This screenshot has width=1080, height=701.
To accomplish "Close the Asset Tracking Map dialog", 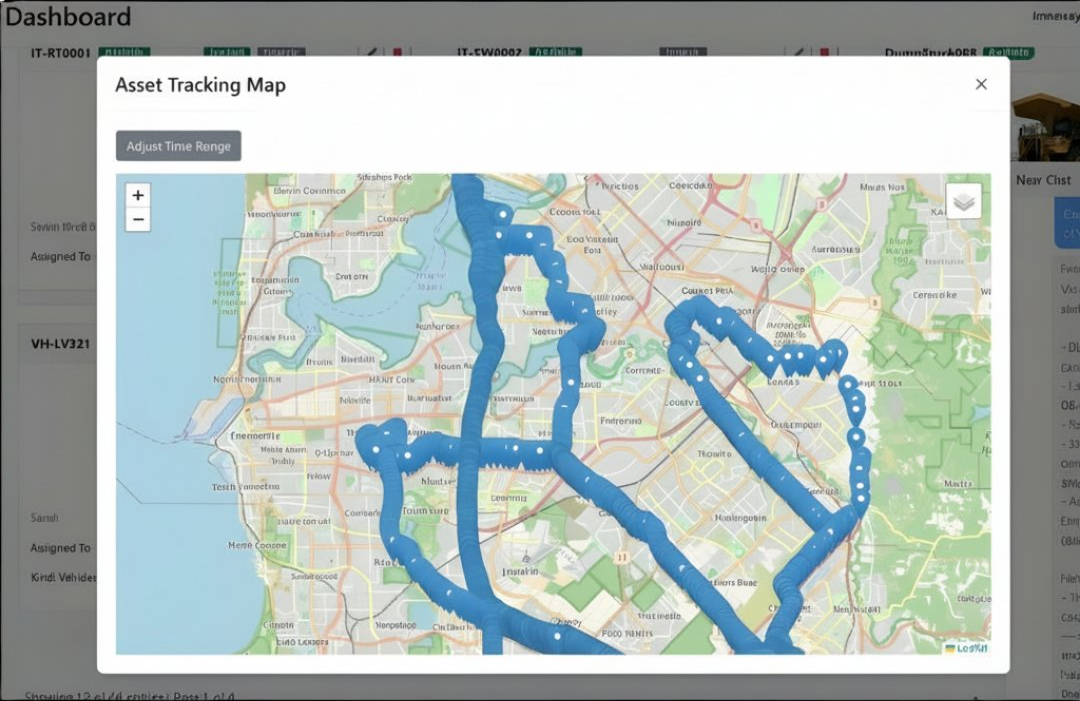I will tap(980, 84).
